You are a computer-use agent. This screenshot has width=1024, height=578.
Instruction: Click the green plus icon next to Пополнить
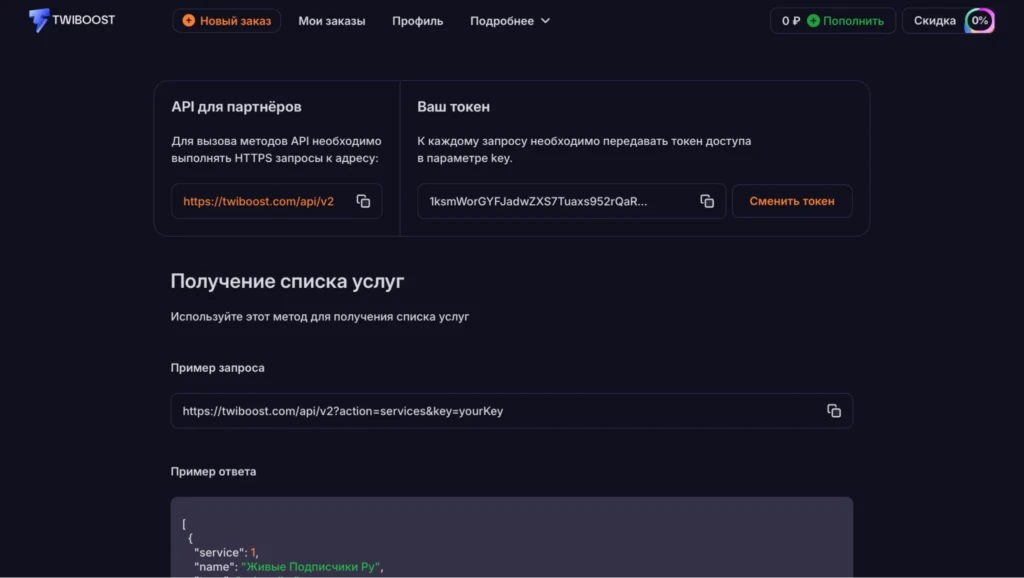point(813,21)
